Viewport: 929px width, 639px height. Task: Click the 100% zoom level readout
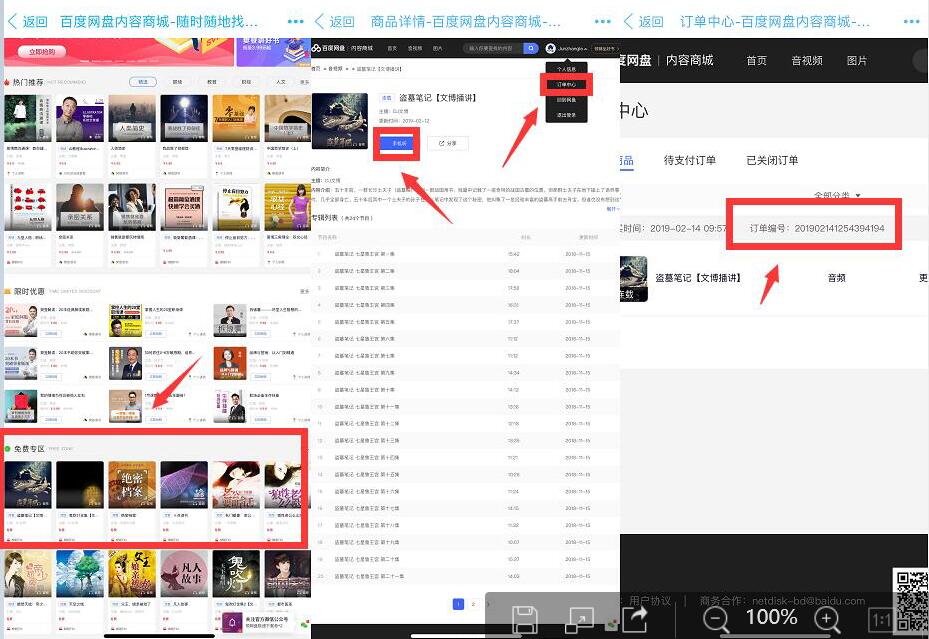point(771,617)
